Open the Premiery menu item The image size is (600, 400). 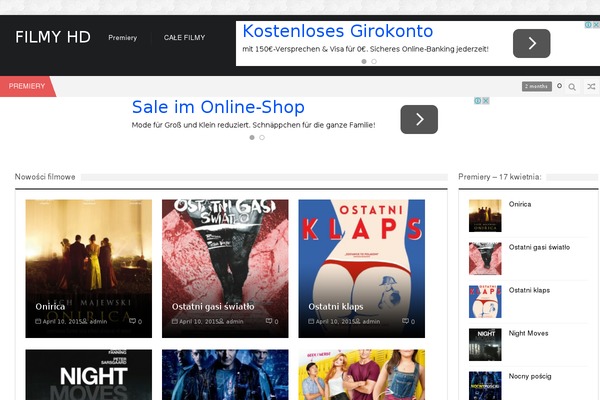tap(122, 38)
